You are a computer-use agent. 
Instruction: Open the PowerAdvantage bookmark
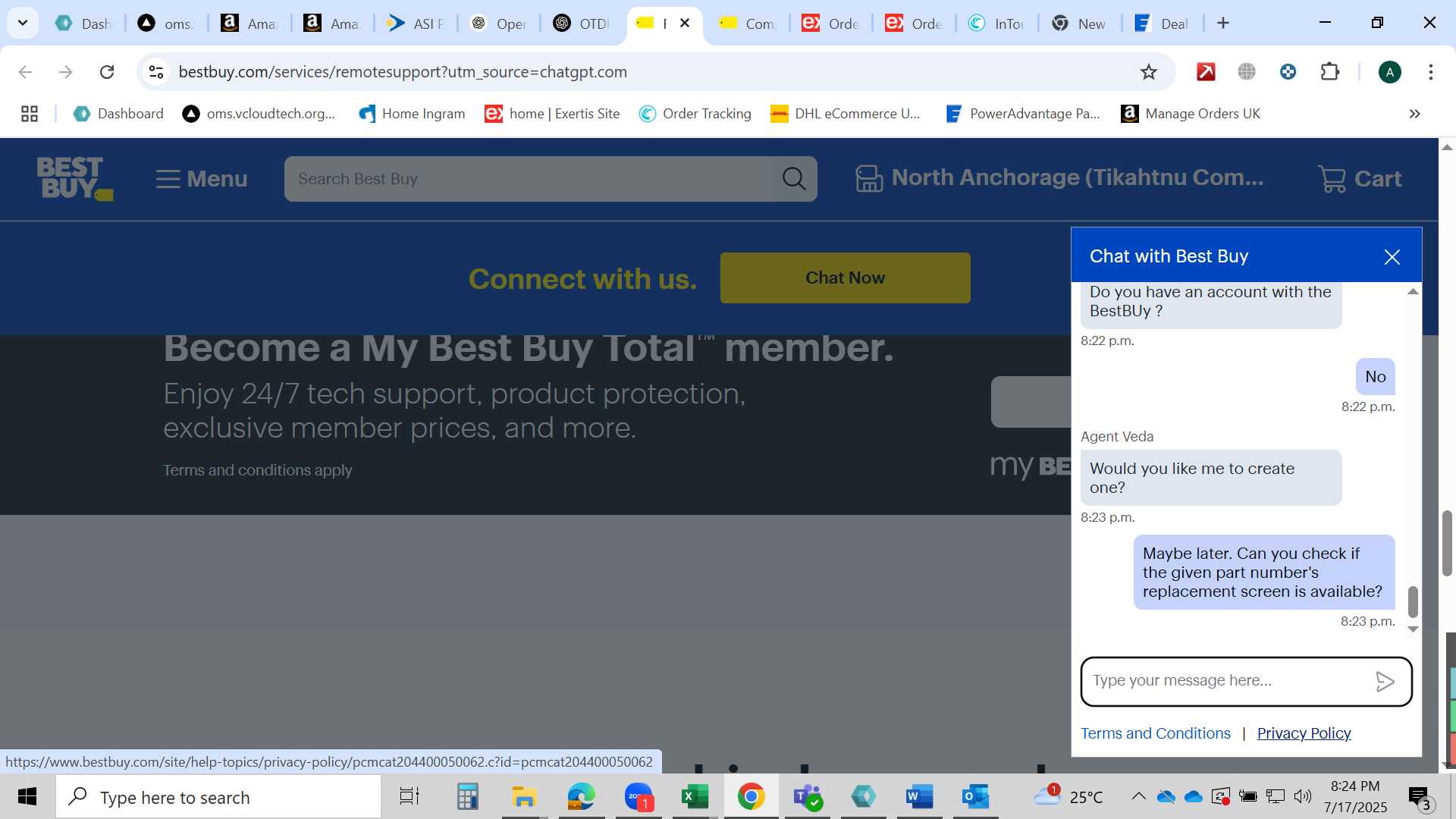pyautogui.click(x=1023, y=114)
